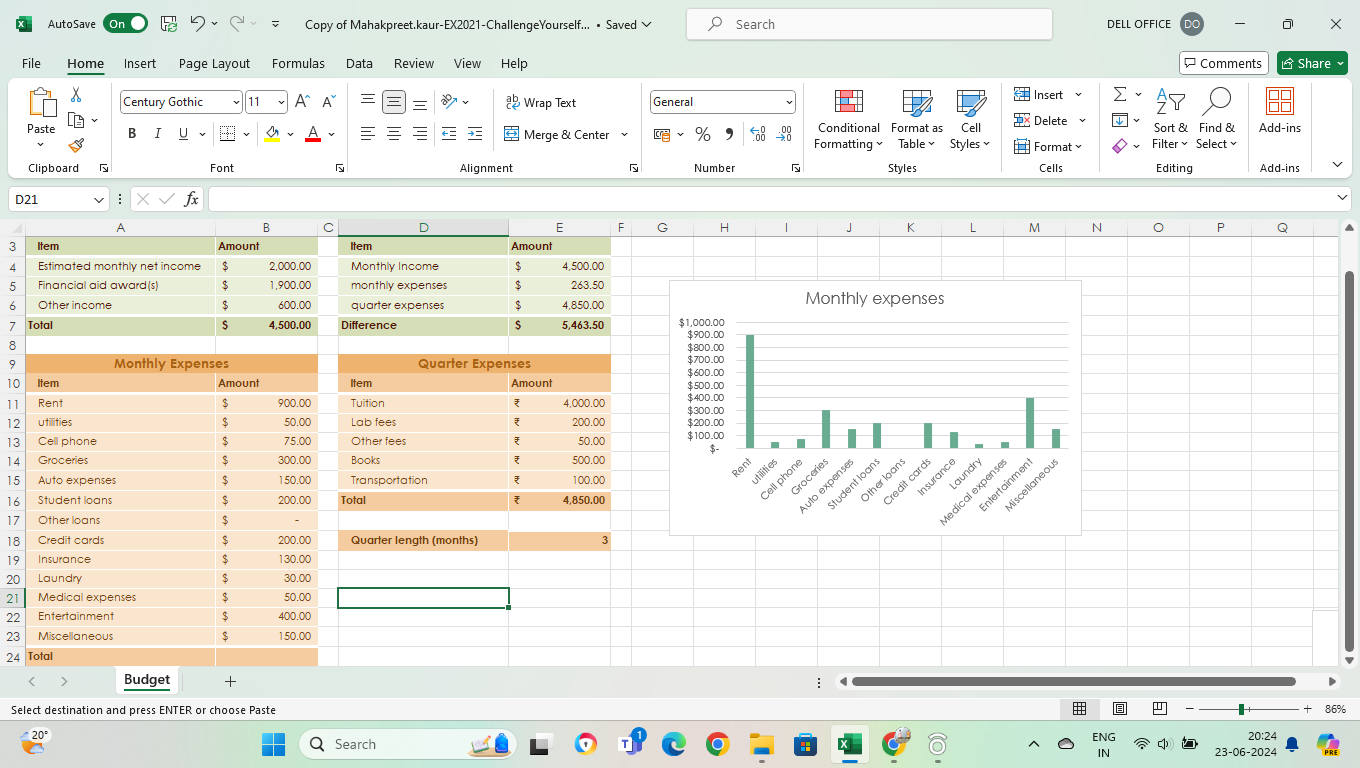This screenshot has width=1360, height=768.
Task: Toggle Bold formatting
Action: click(132, 134)
